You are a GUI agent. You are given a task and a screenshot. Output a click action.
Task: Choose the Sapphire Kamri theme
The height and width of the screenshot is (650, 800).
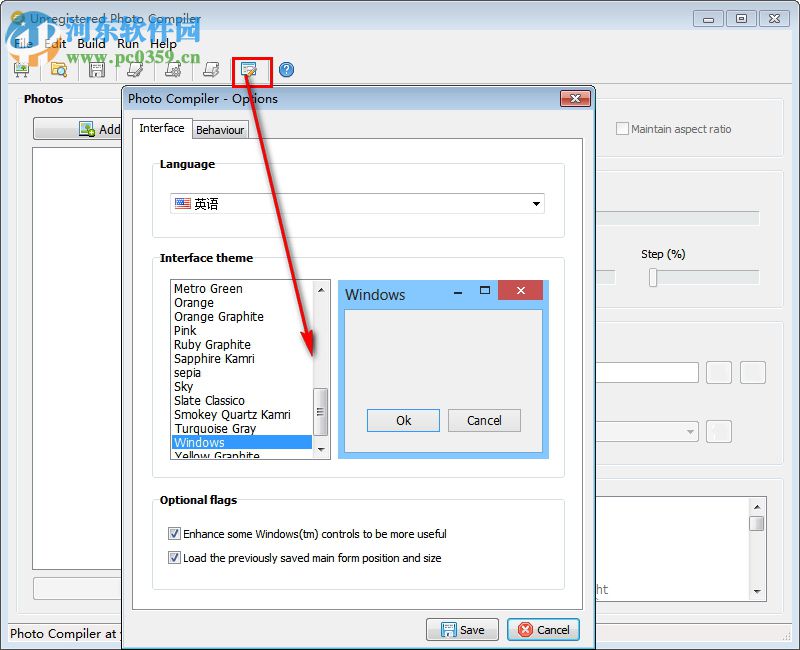coord(242,359)
